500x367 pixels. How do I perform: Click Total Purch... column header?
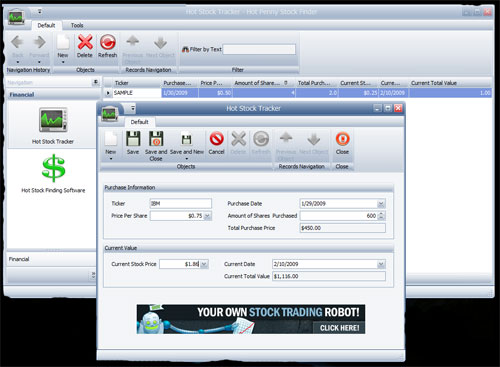coord(317,83)
